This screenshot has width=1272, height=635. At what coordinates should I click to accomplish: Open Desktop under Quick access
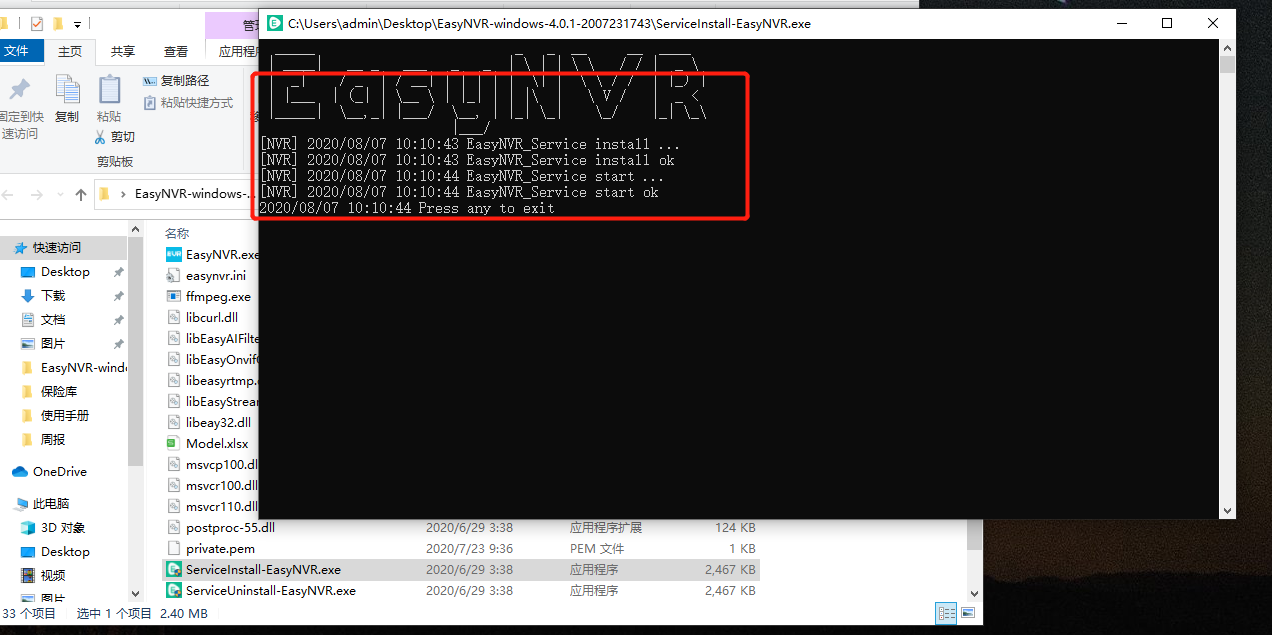coord(65,272)
